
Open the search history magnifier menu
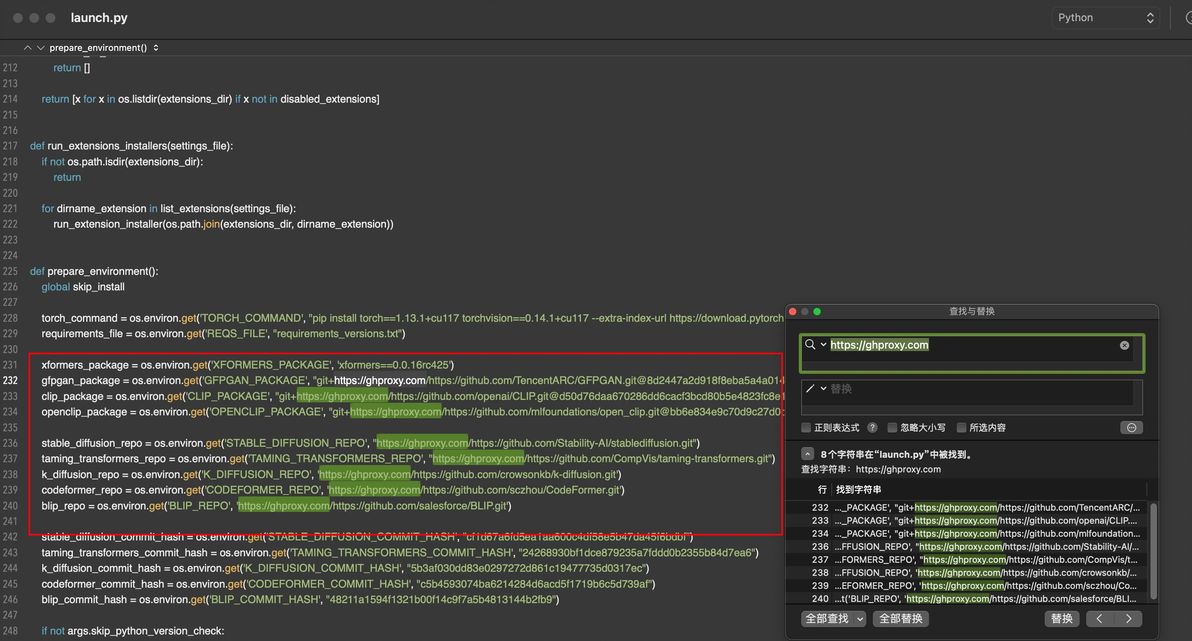pos(815,344)
